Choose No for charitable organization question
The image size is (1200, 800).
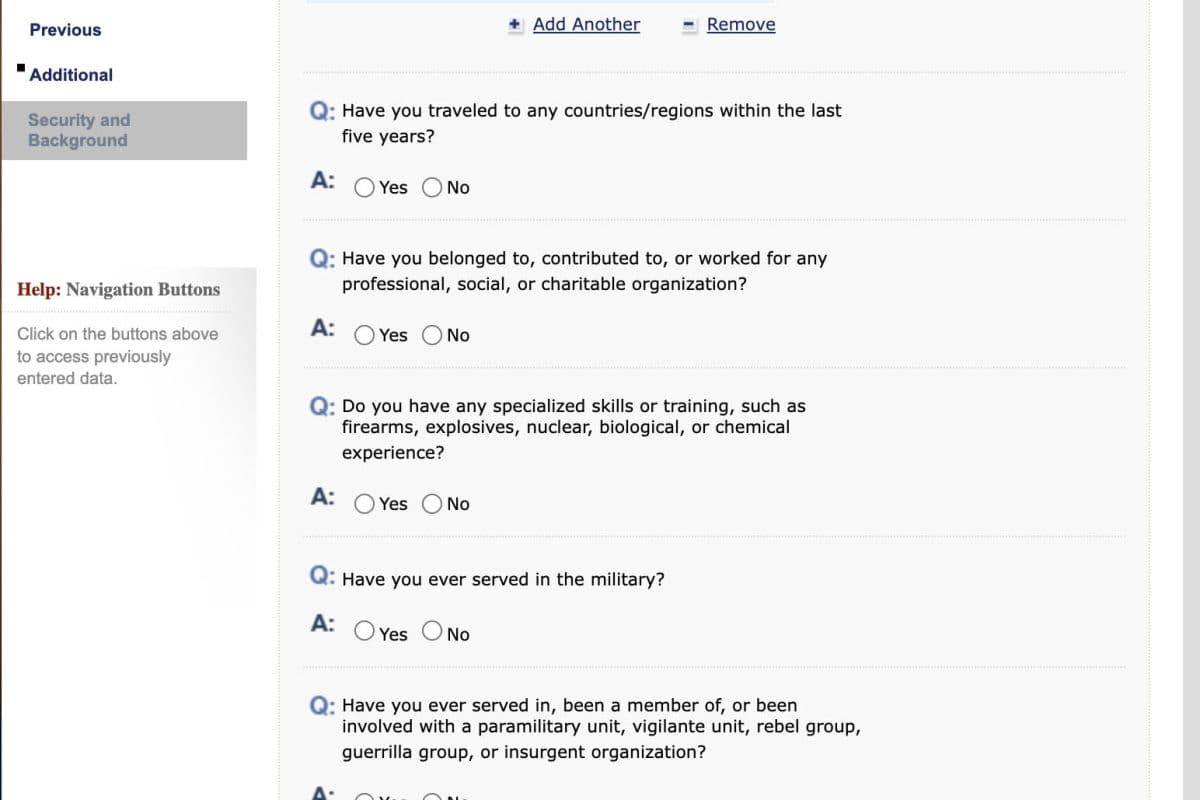tap(432, 336)
